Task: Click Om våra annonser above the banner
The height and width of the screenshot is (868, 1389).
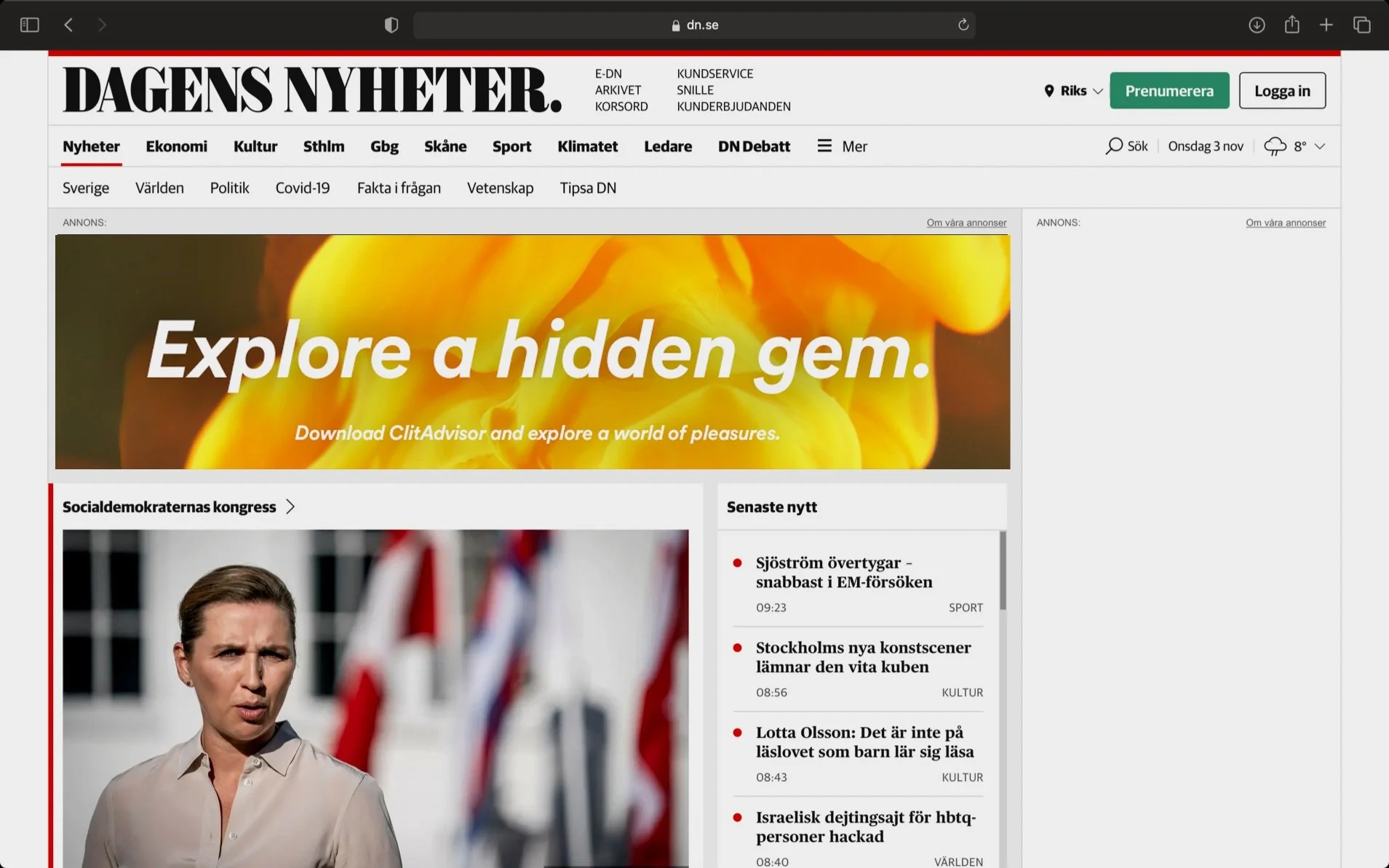Action: point(966,223)
